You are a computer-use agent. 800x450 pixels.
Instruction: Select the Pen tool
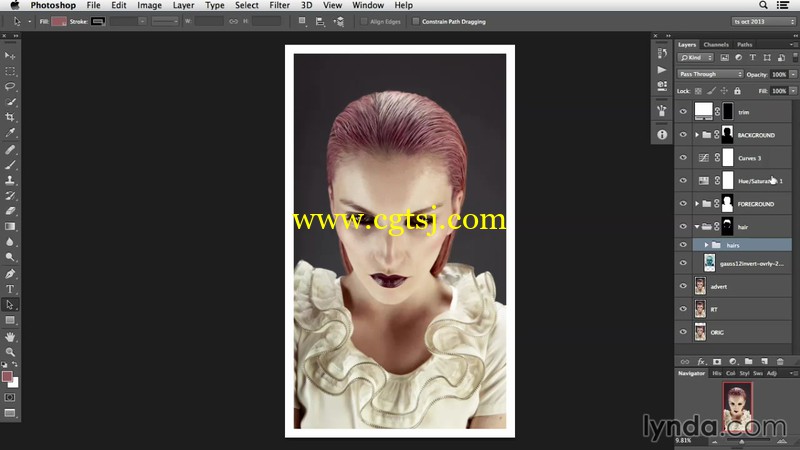coord(10,274)
